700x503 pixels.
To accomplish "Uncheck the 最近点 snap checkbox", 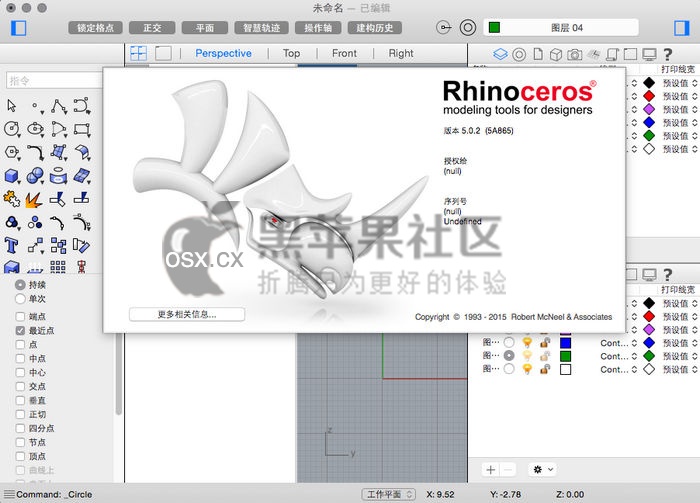I will [x=20, y=330].
